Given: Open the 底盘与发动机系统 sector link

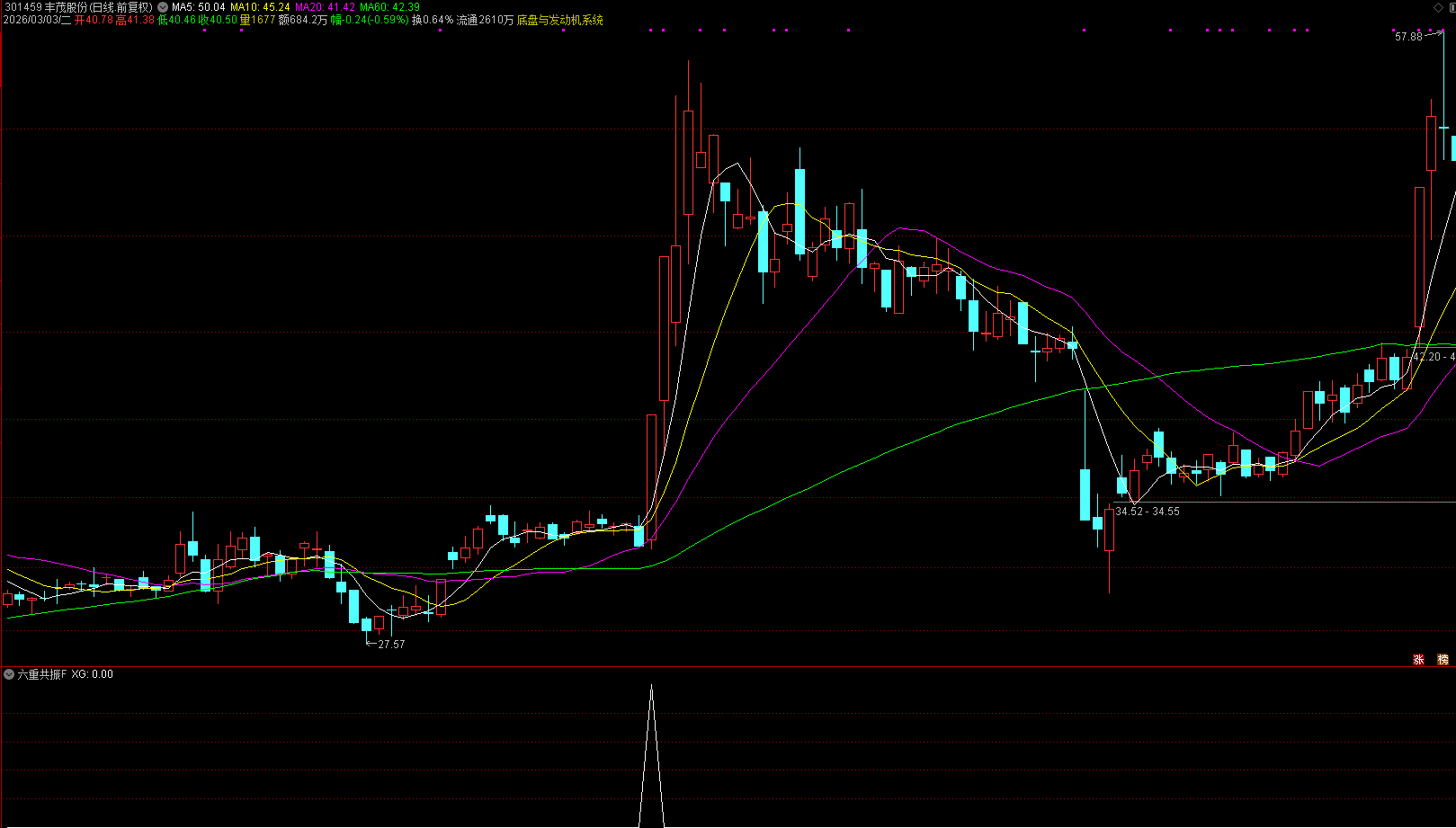Looking at the screenshot, I should [x=559, y=20].
